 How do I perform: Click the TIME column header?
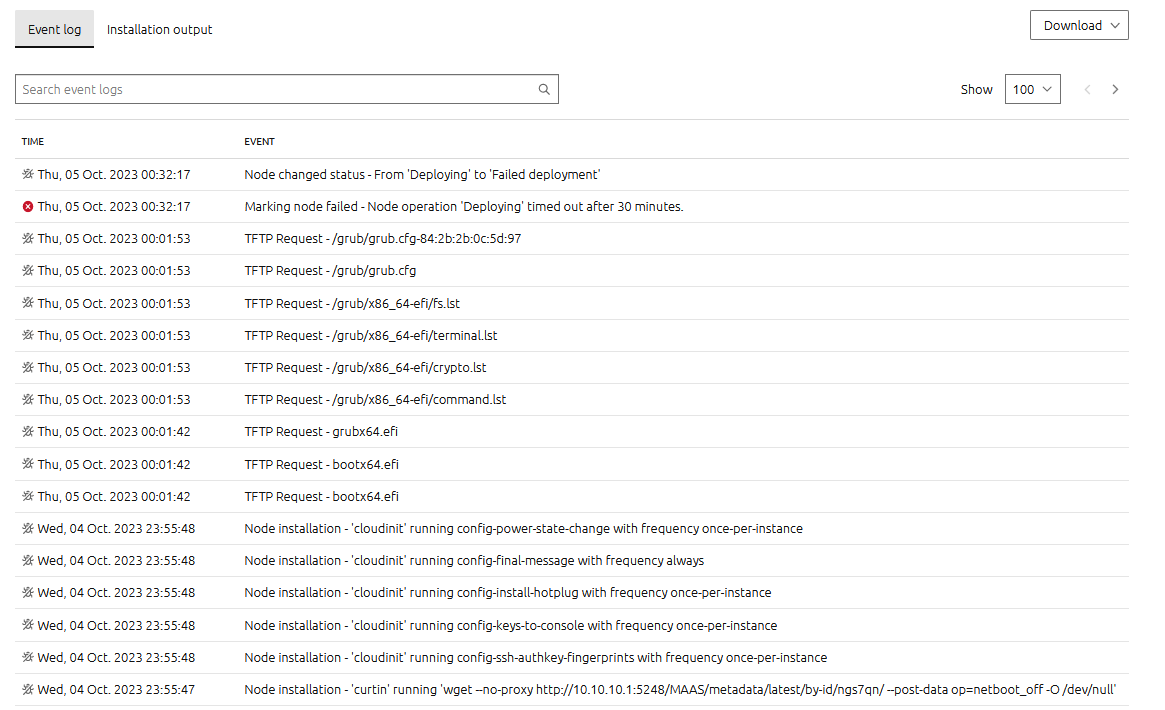(x=33, y=142)
